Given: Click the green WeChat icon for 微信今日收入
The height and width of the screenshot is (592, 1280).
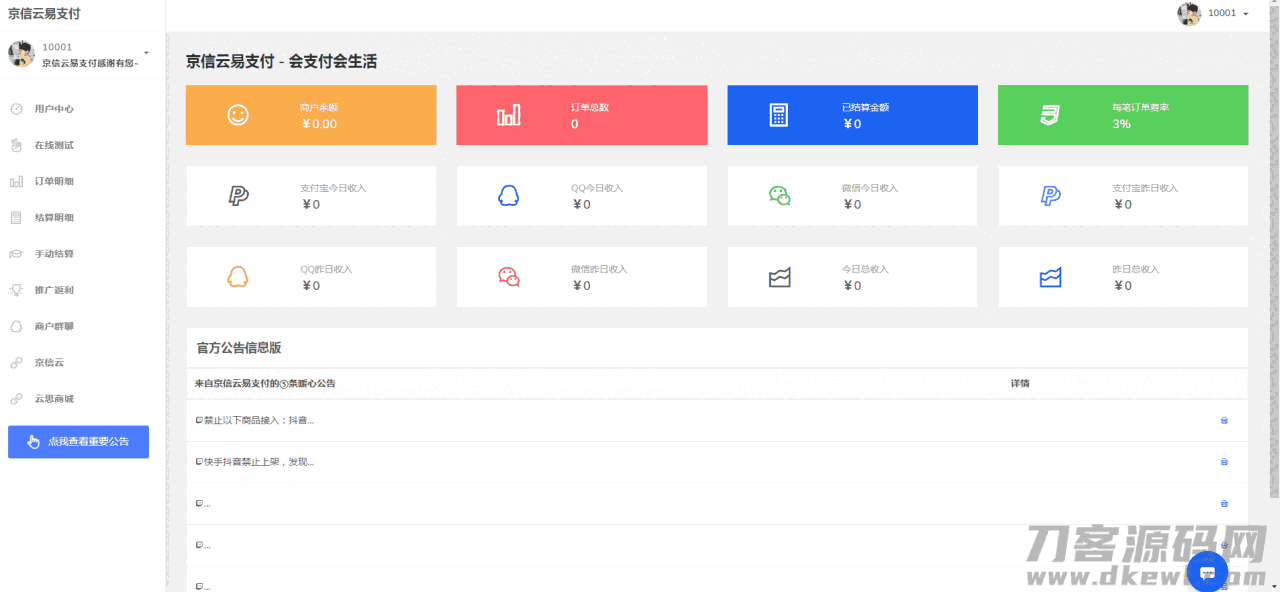Looking at the screenshot, I should coord(779,196).
